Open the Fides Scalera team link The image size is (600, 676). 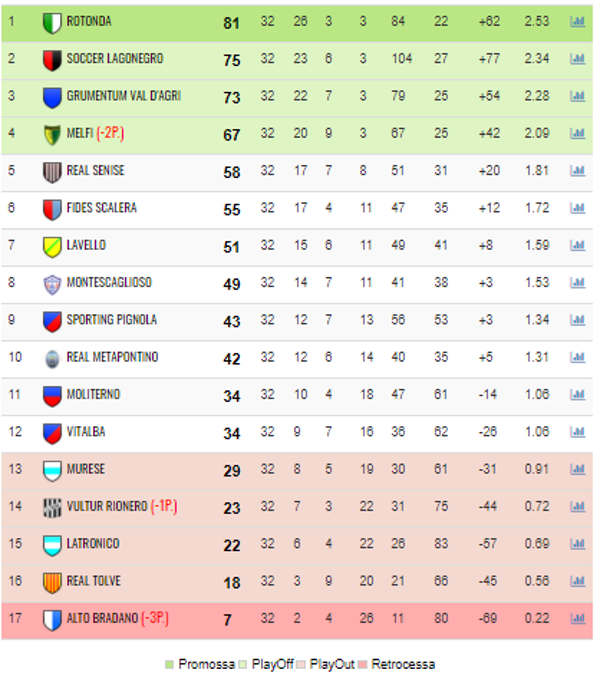click(x=102, y=208)
